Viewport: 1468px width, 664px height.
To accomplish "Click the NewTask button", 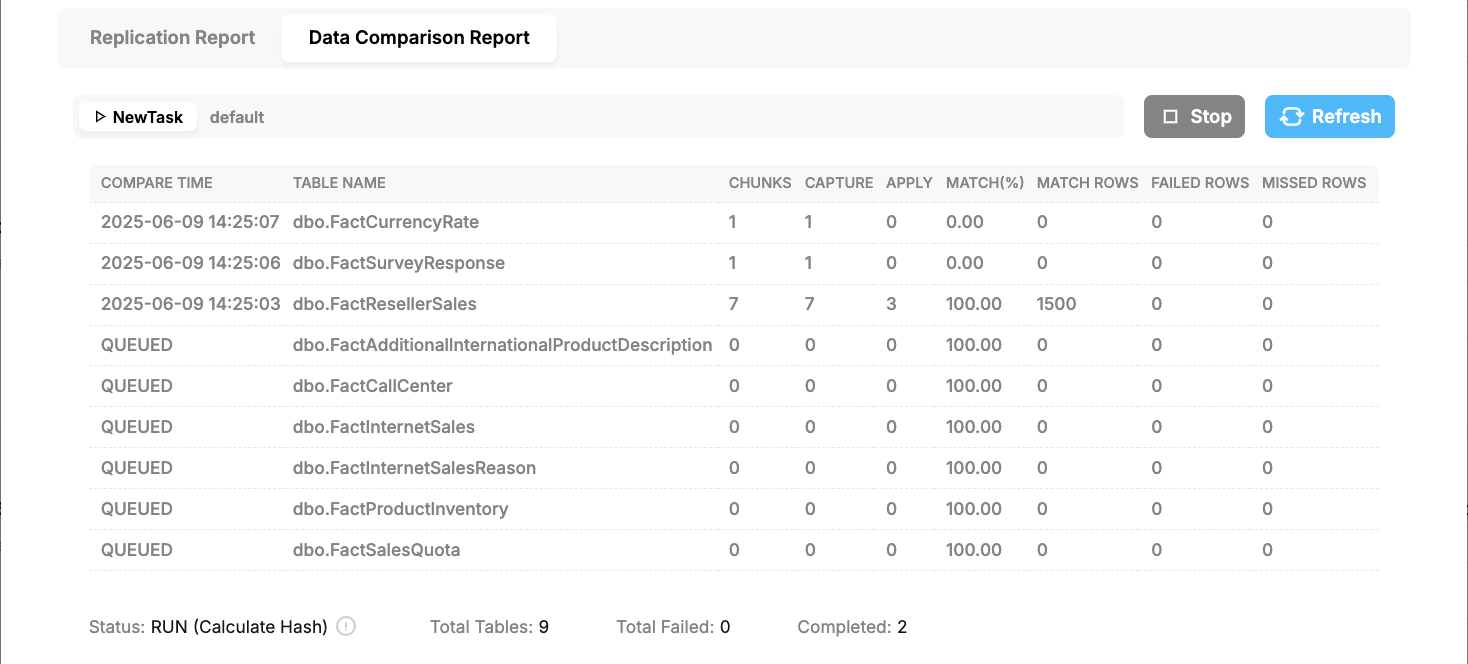I will [x=138, y=117].
